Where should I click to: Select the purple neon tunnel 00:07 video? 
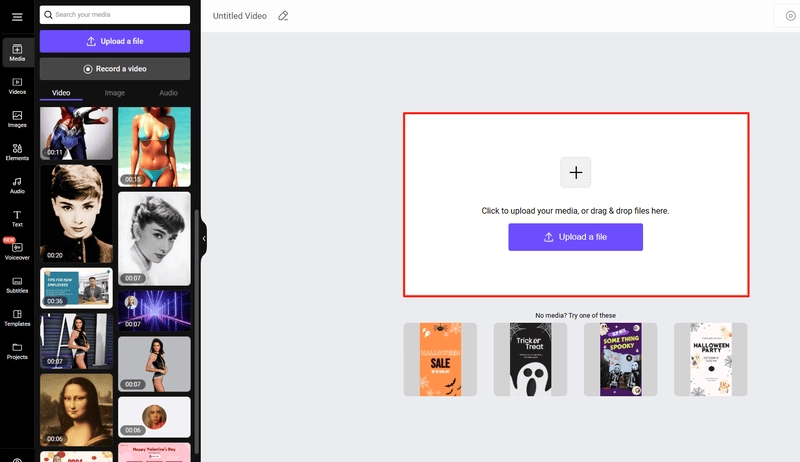coord(155,311)
